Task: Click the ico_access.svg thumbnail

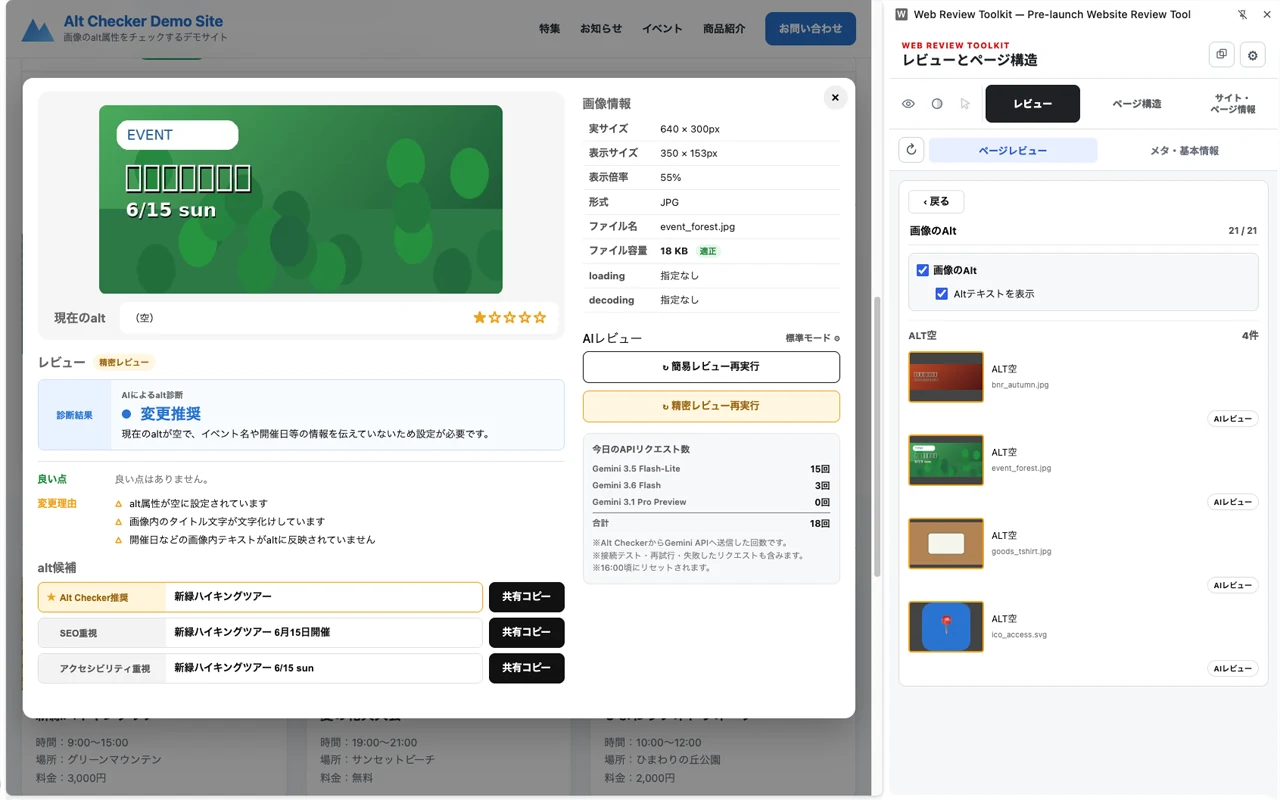Action: coord(946,627)
